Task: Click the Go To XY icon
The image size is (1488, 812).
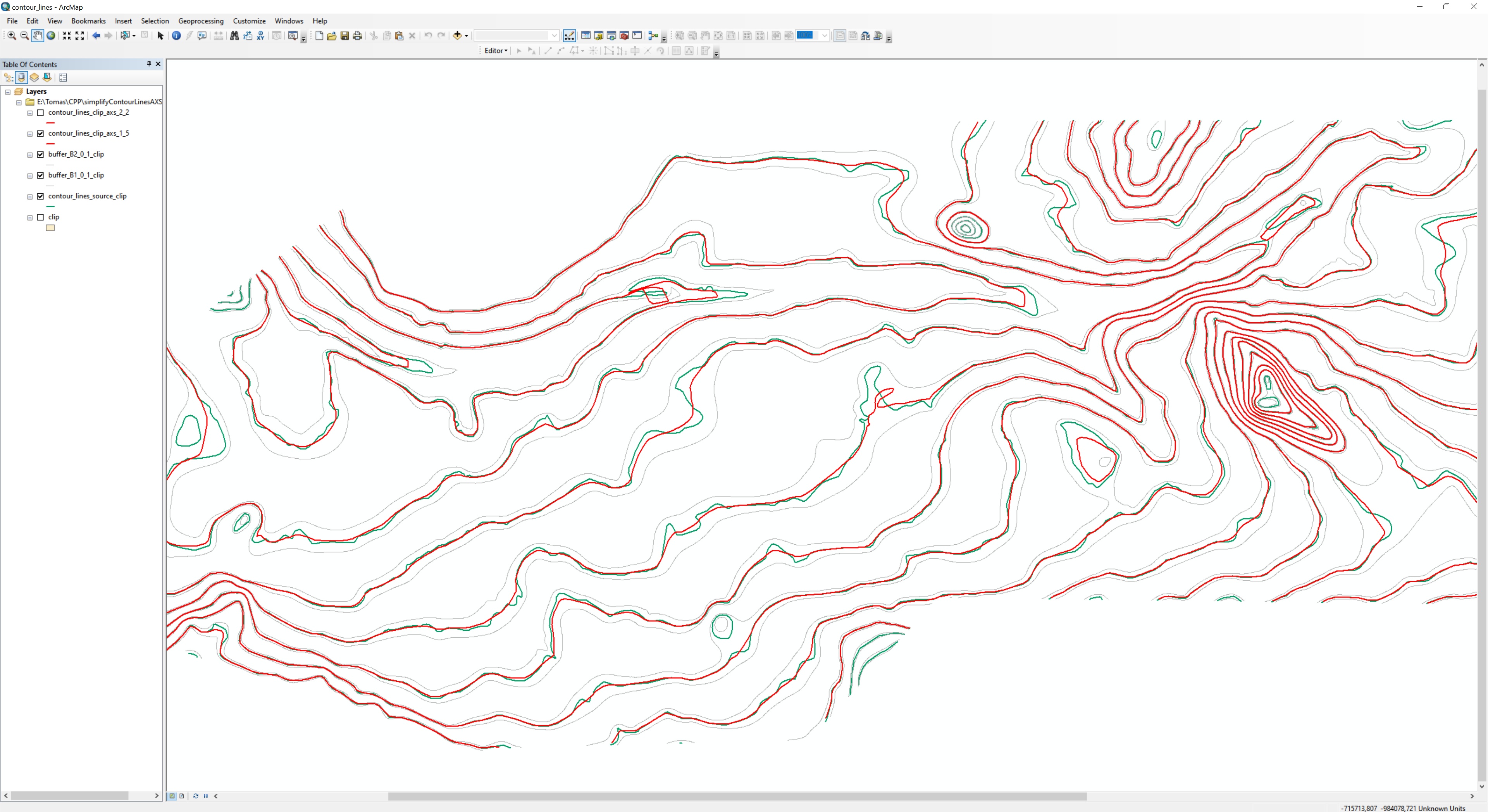Action: click(260, 36)
